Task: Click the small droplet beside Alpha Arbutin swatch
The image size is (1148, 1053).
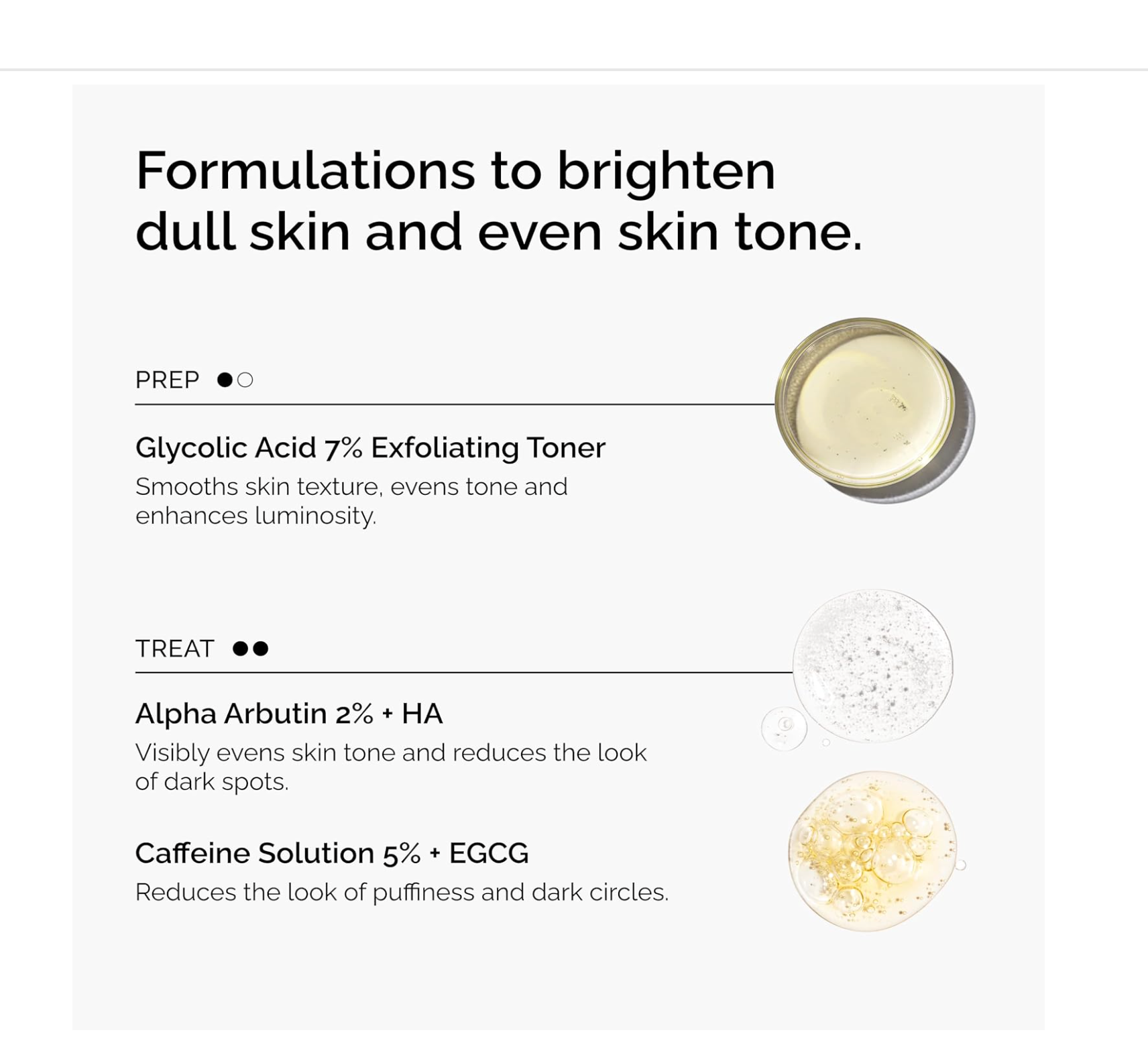Action: point(784,728)
